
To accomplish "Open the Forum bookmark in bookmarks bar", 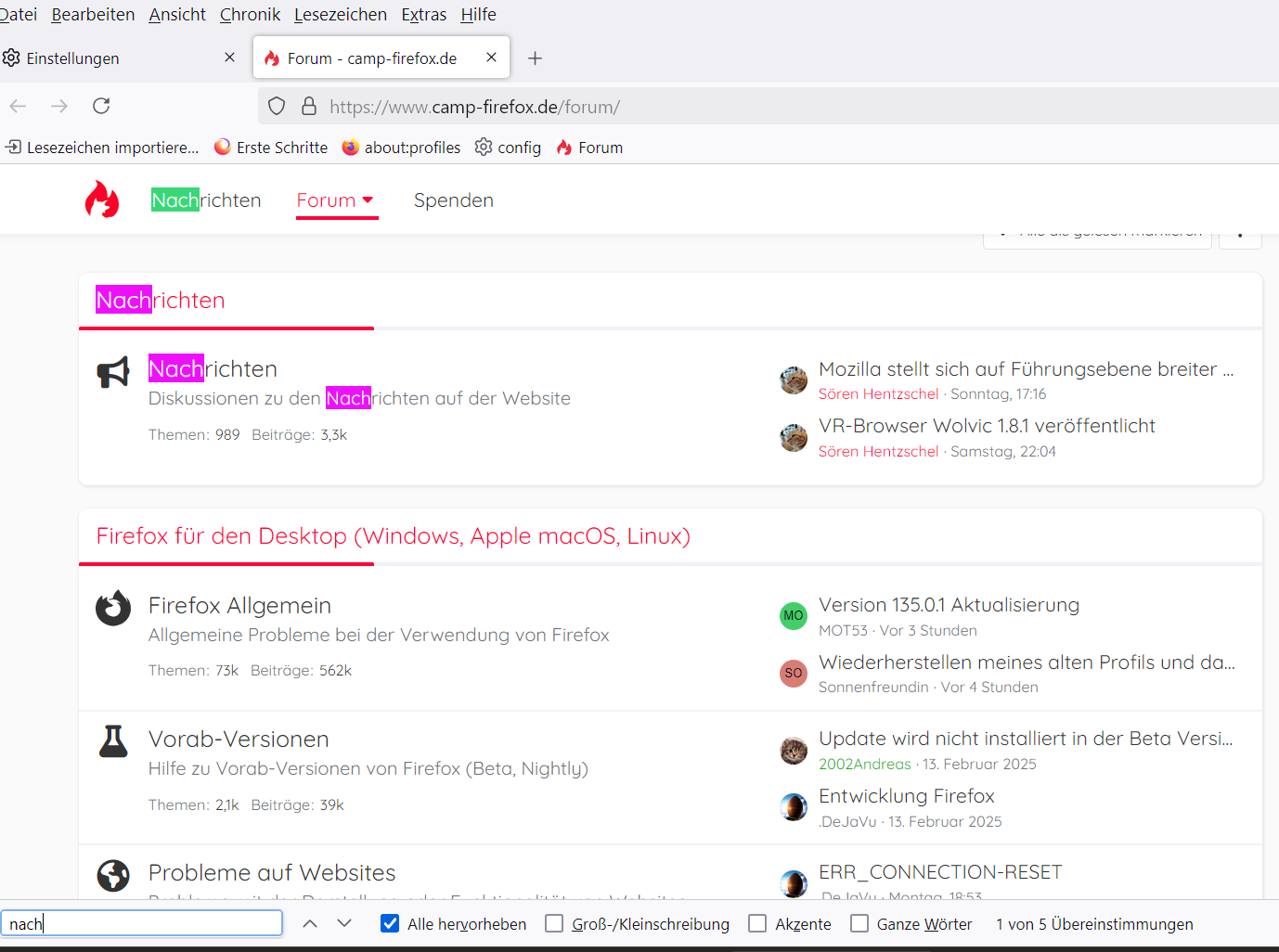I will (589, 148).
